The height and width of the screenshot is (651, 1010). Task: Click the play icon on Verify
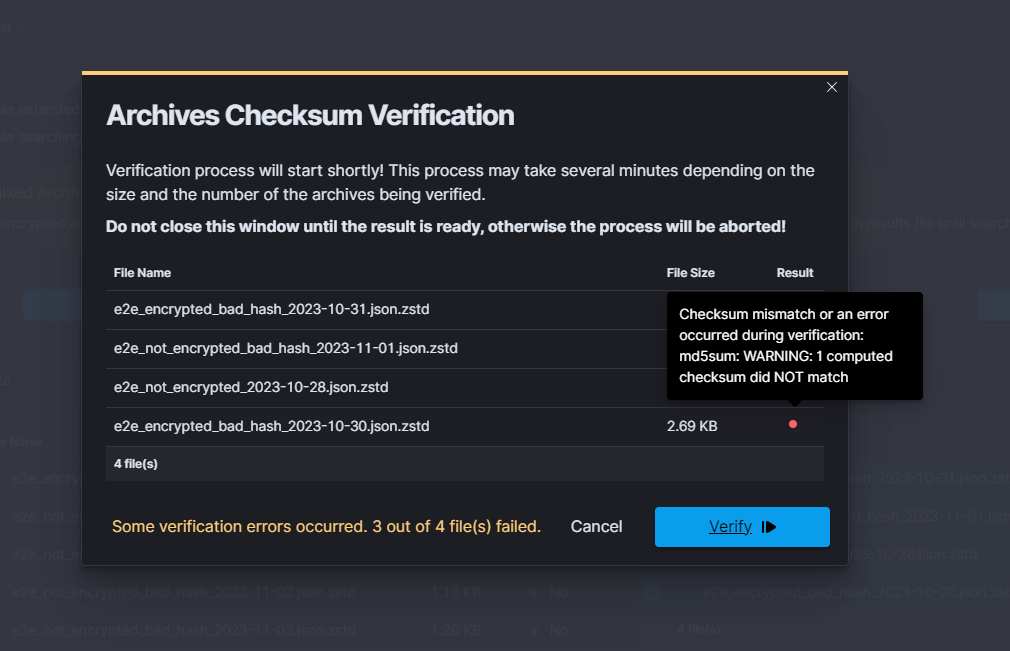click(769, 527)
